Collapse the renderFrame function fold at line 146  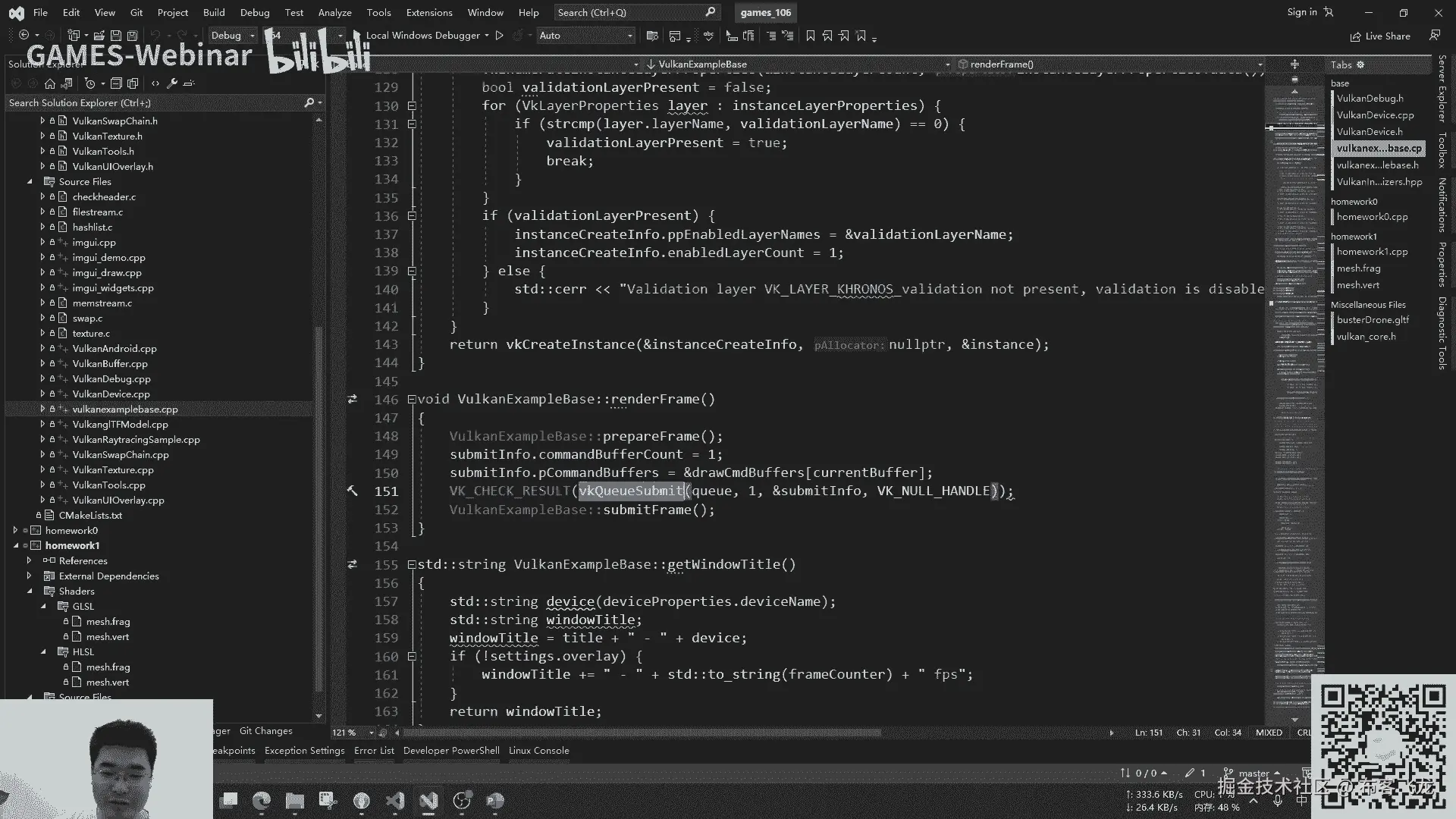[412, 400]
